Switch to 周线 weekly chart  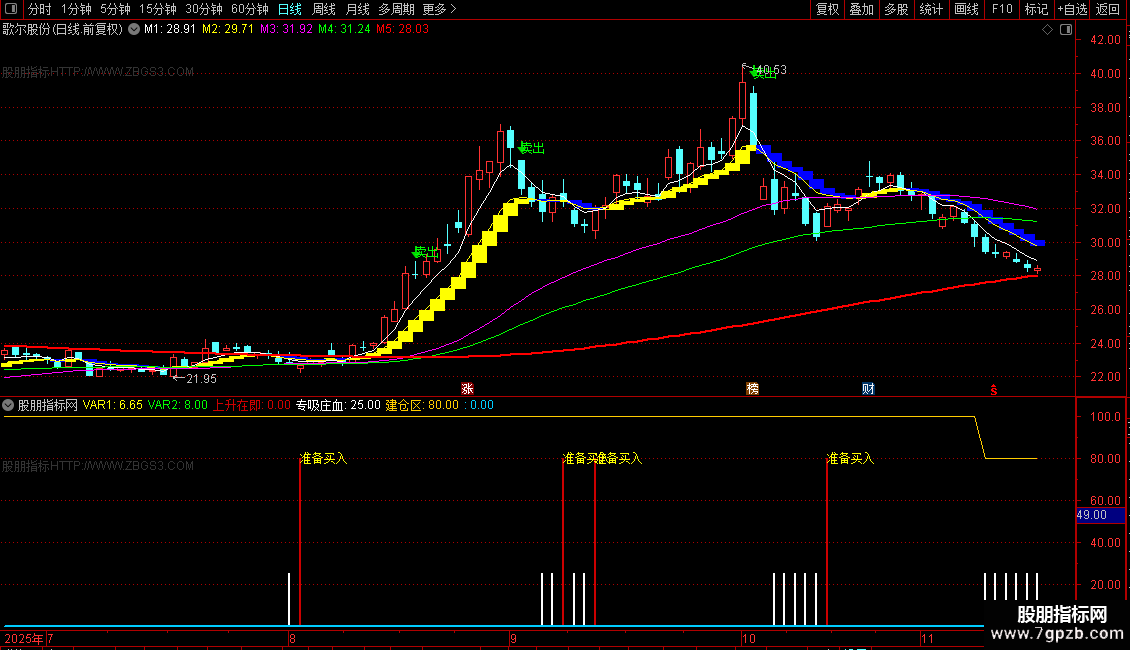pos(324,9)
